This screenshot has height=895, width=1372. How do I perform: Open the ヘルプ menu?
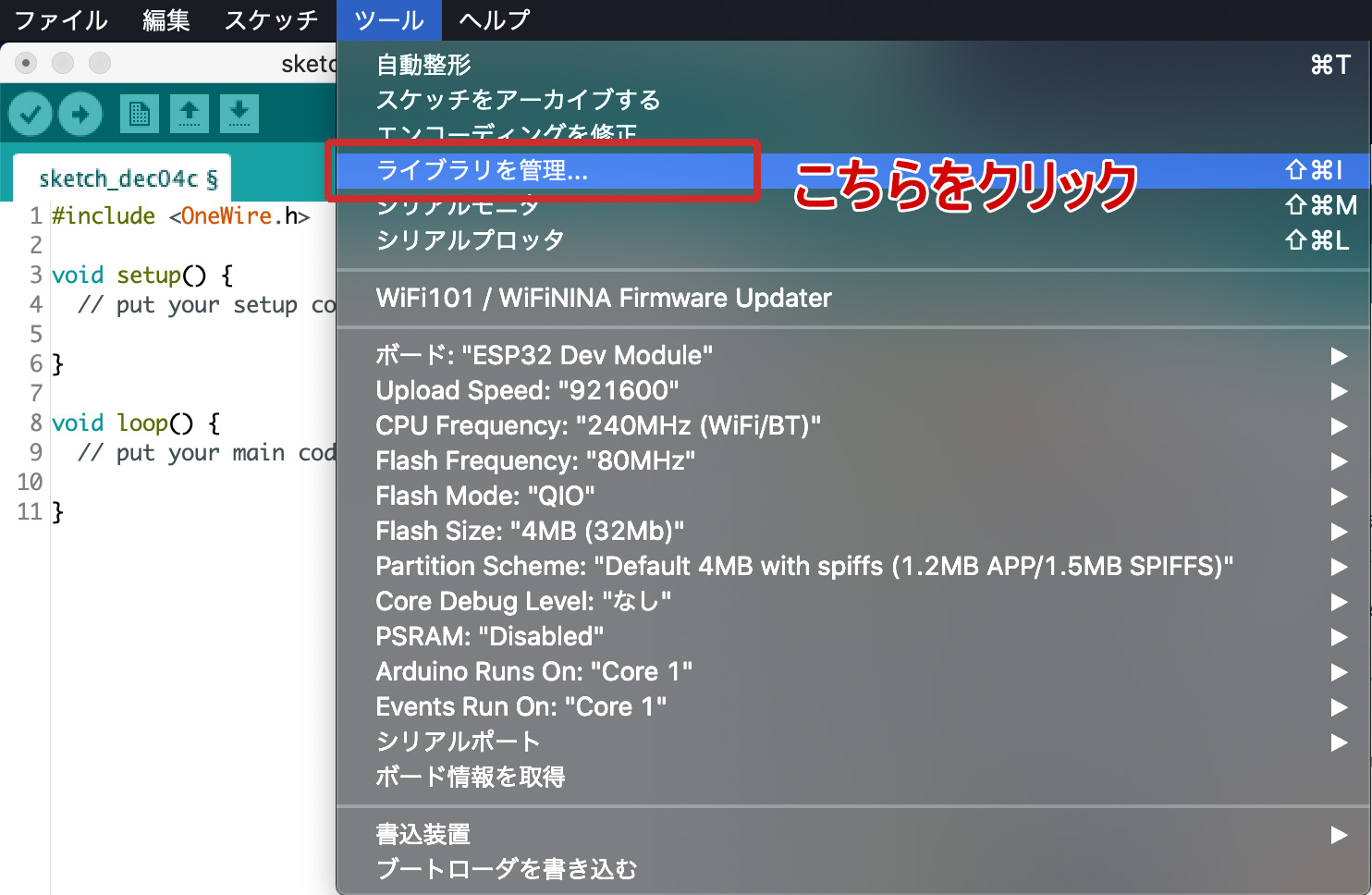coord(495,19)
